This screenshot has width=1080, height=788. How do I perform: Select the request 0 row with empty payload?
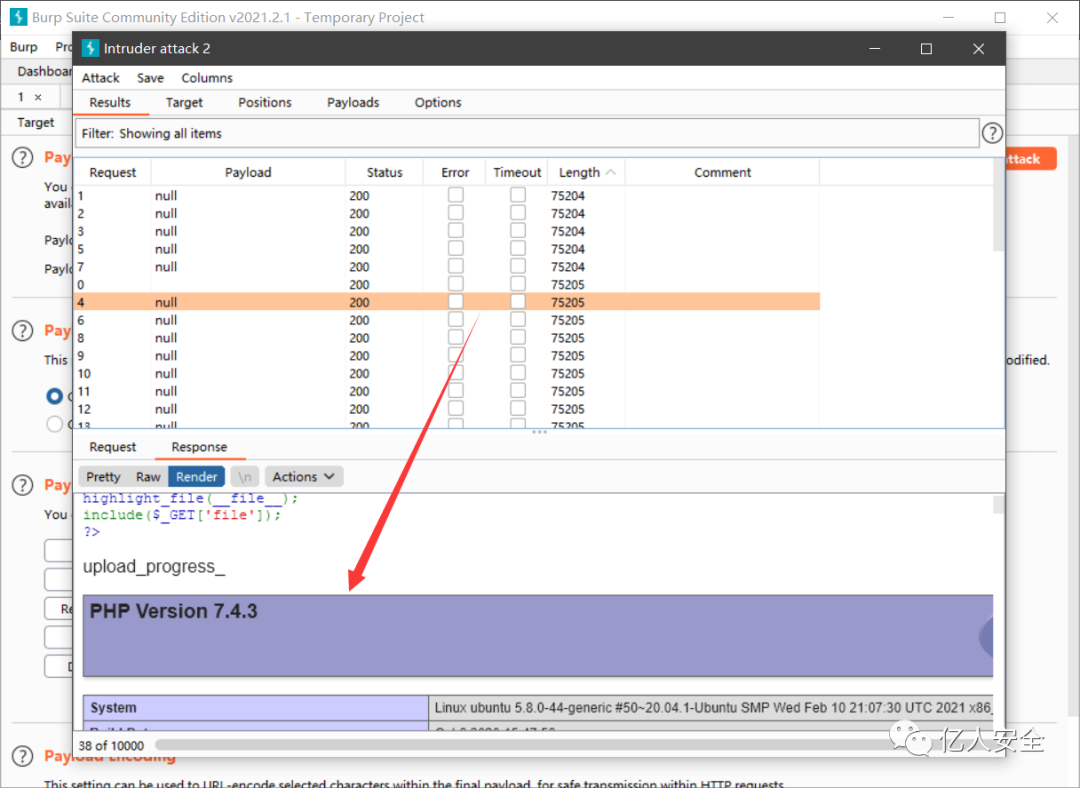point(446,284)
